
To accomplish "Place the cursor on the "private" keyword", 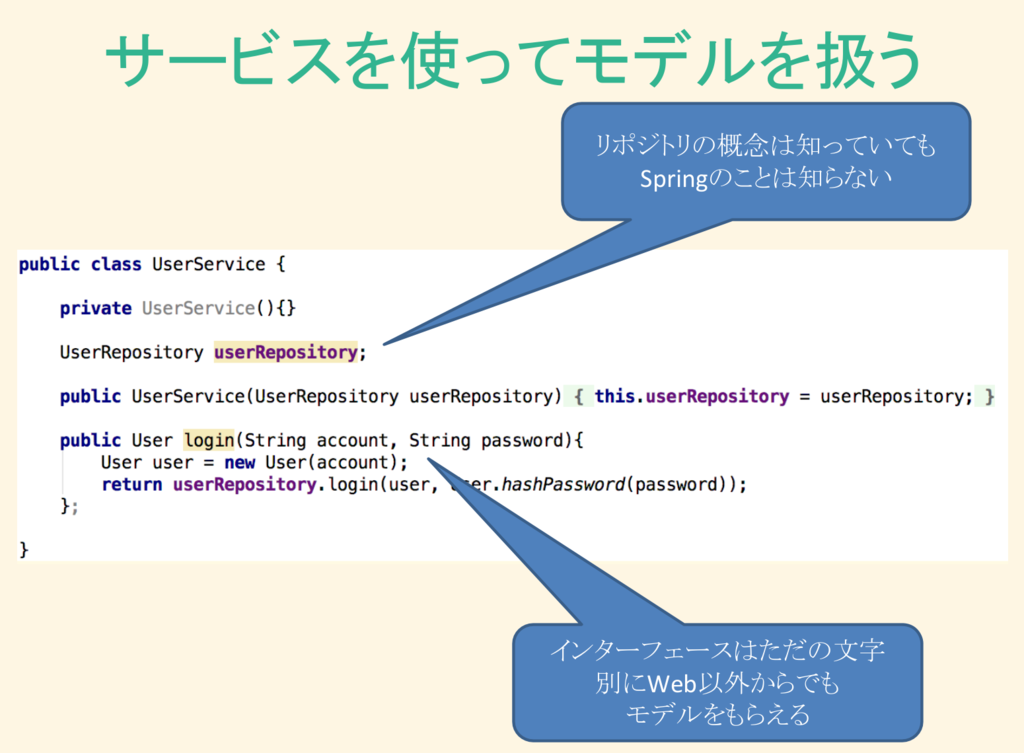I will 95,308.
